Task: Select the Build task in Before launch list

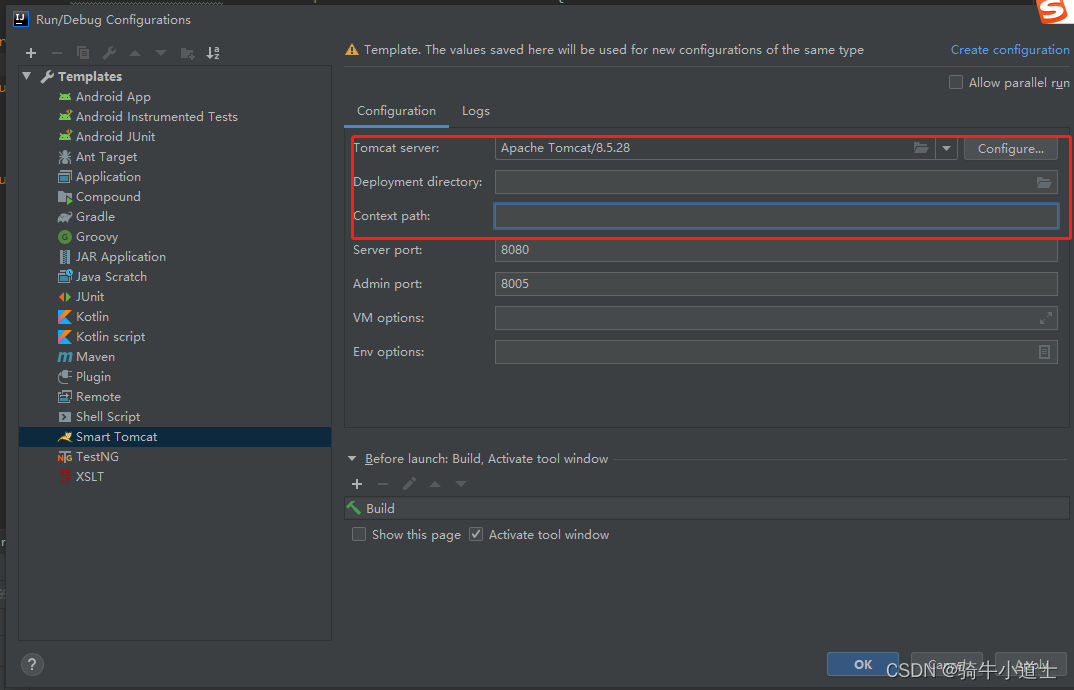Action: point(706,508)
